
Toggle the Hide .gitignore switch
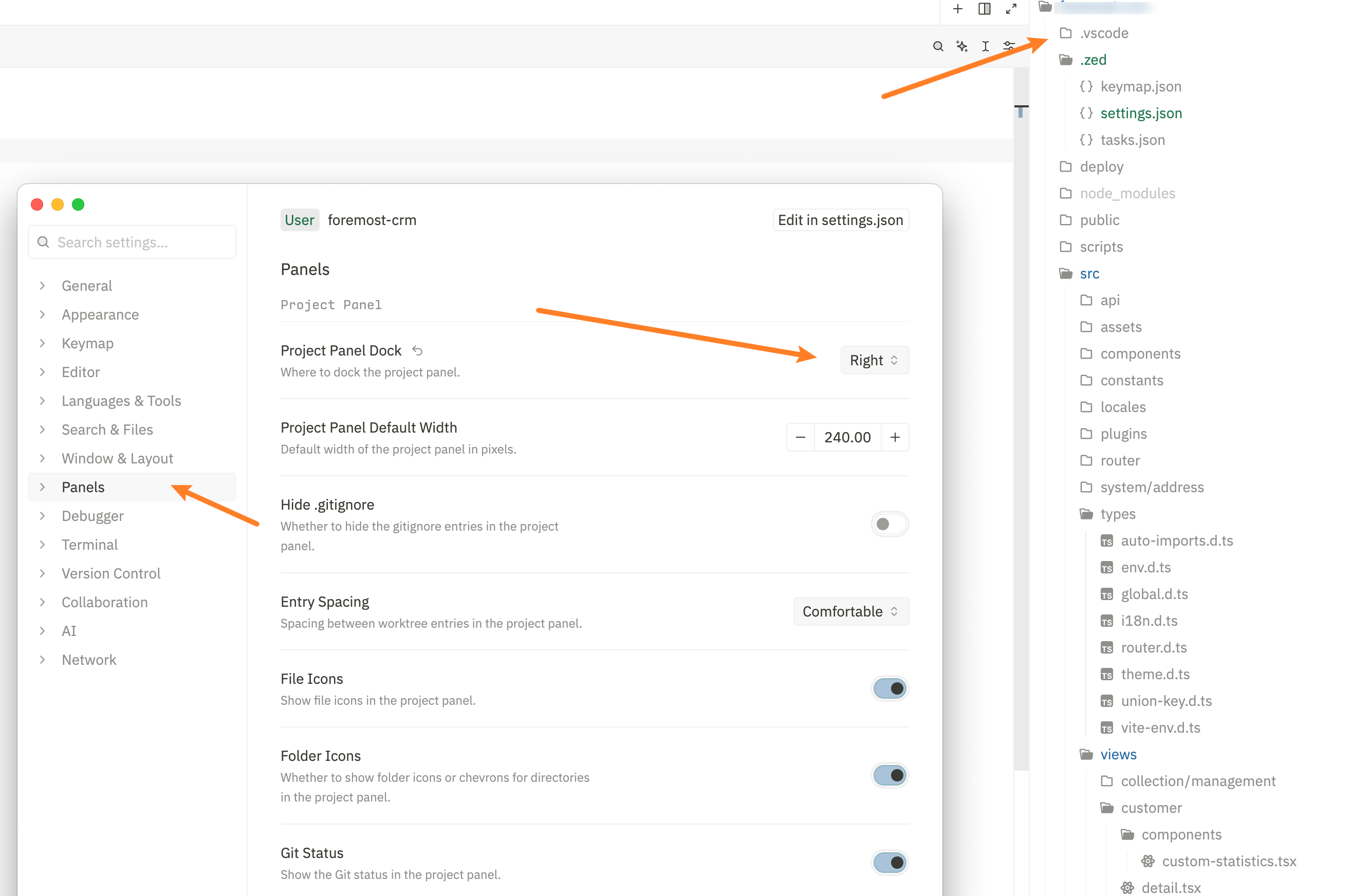[889, 524]
